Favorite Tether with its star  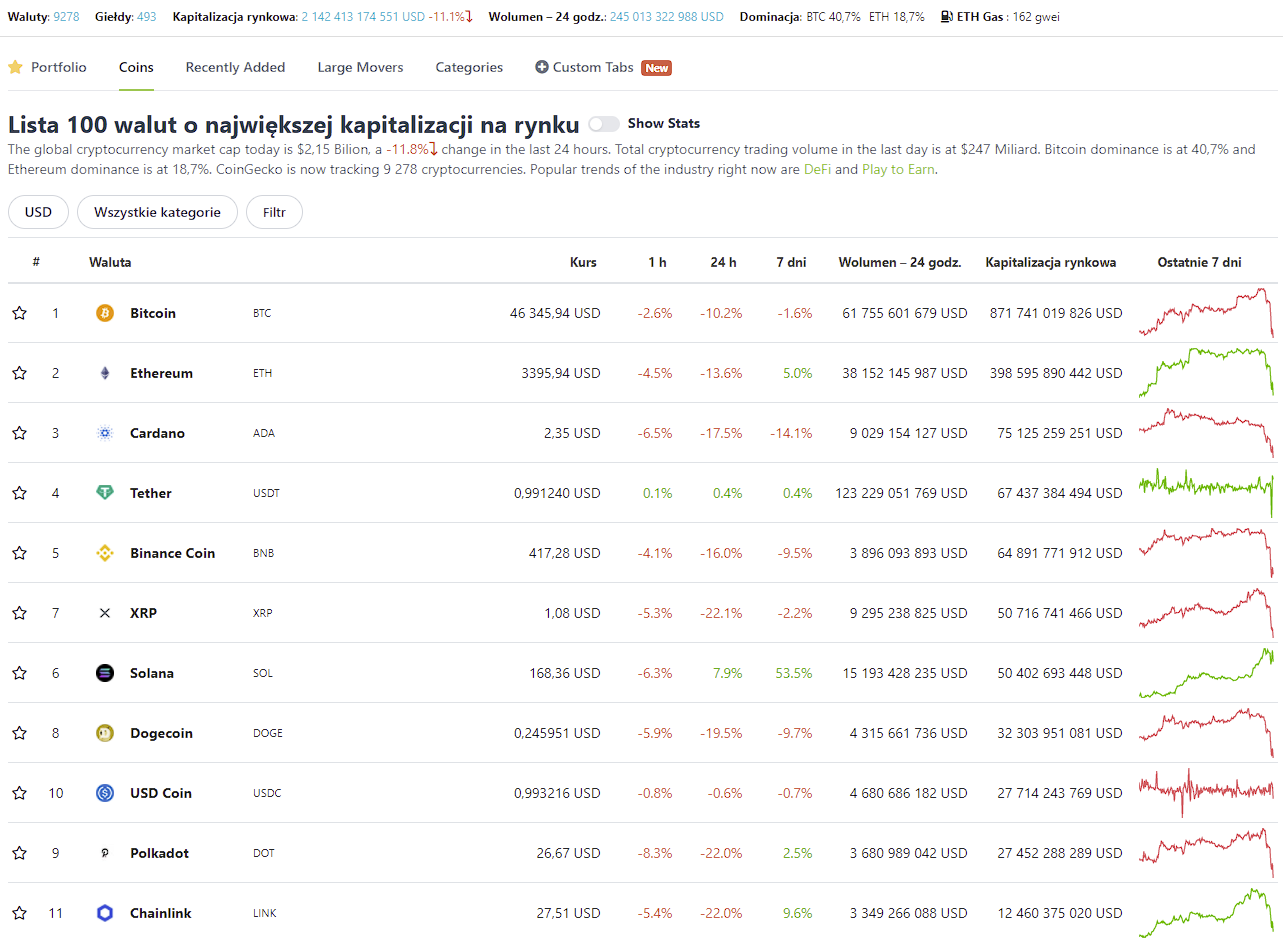pyautogui.click(x=19, y=493)
